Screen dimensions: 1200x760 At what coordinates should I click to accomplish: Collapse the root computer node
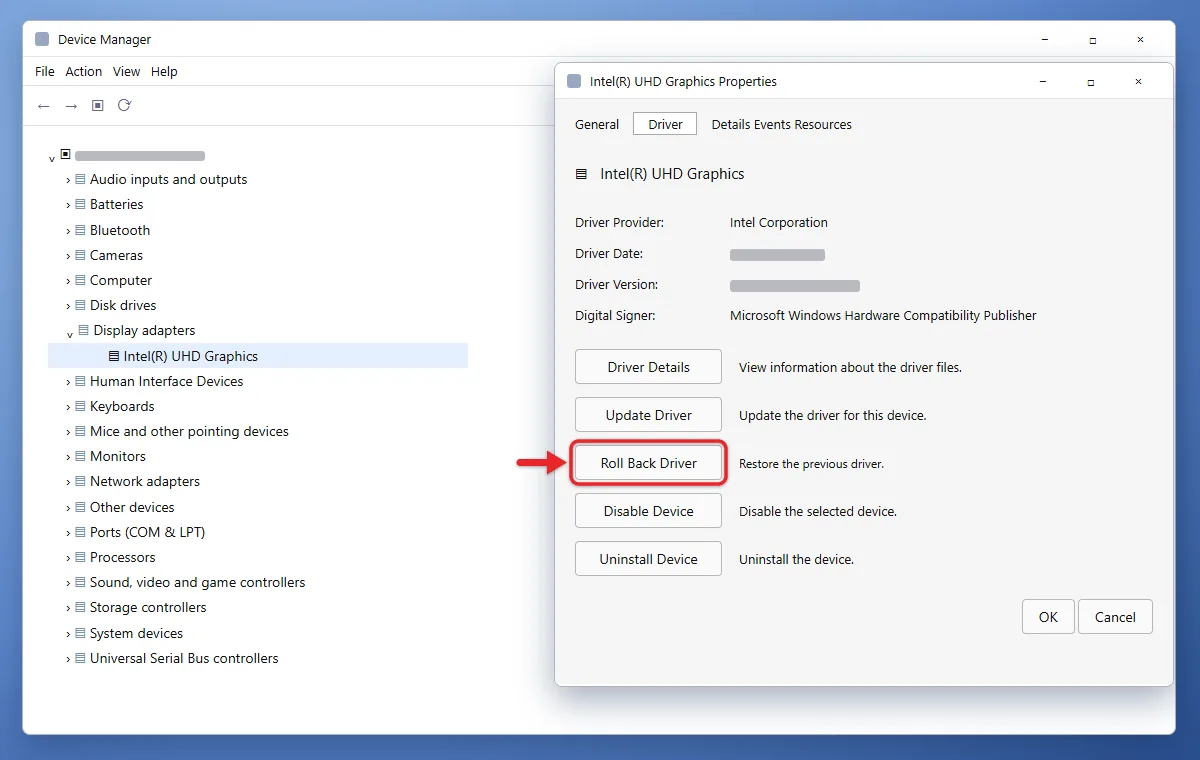click(52, 158)
